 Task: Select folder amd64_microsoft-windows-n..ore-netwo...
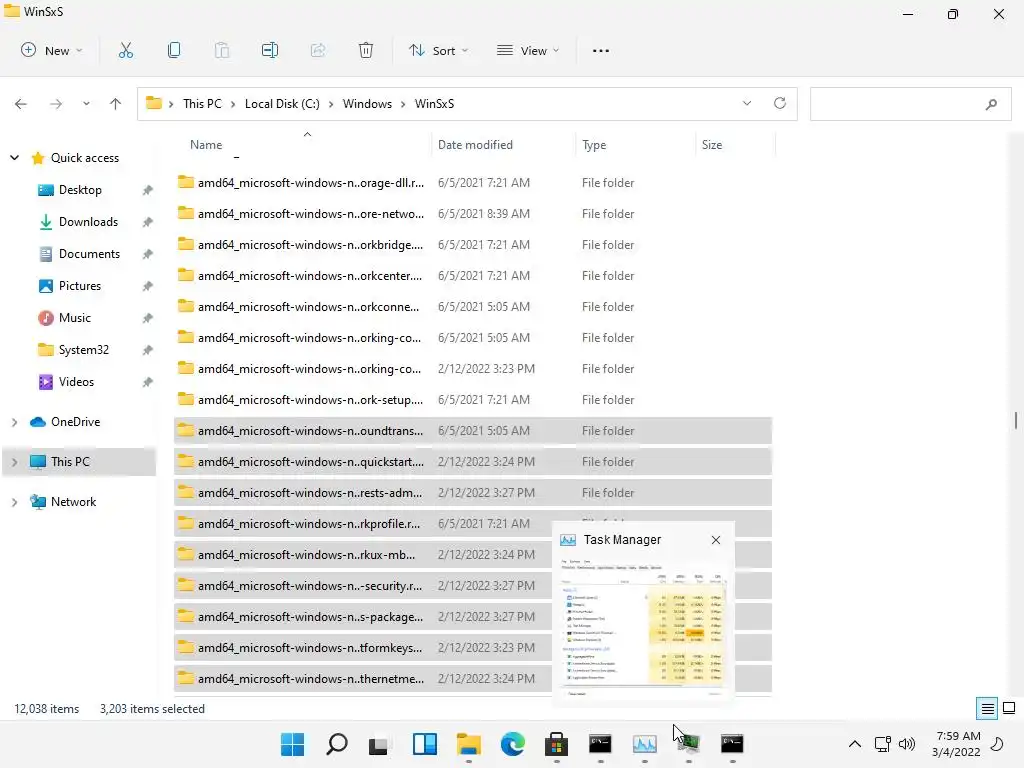pos(473,214)
